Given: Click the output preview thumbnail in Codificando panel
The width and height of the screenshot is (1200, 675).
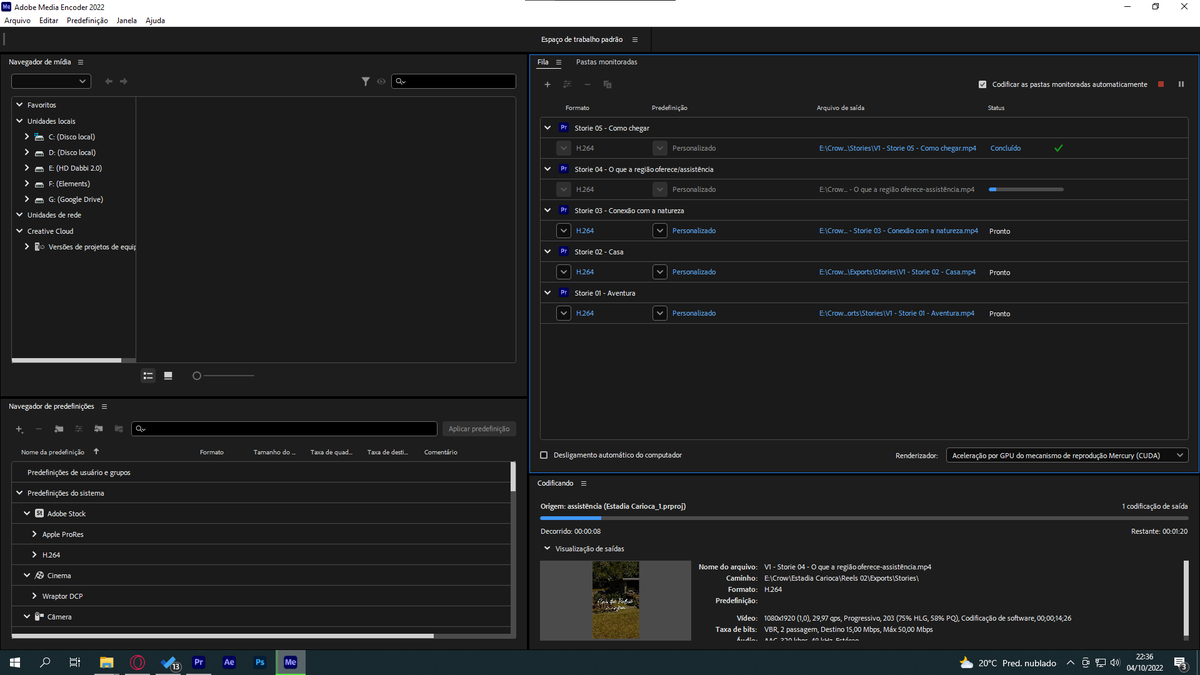Looking at the screenshot, I should pos(615,600).
